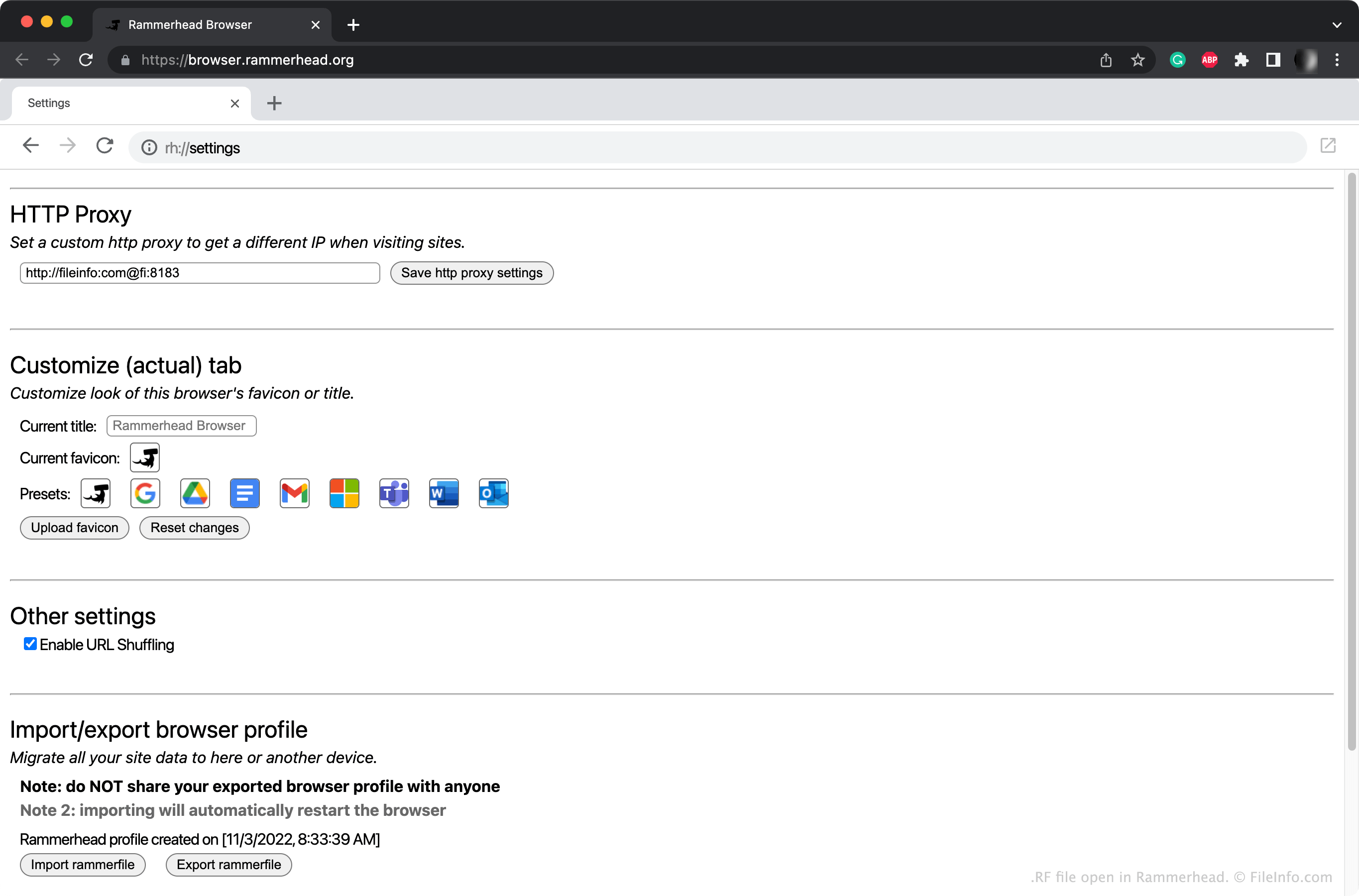Select the Microsoft favicon preset
Screen dimensions: 1359x896
[344, 493]
